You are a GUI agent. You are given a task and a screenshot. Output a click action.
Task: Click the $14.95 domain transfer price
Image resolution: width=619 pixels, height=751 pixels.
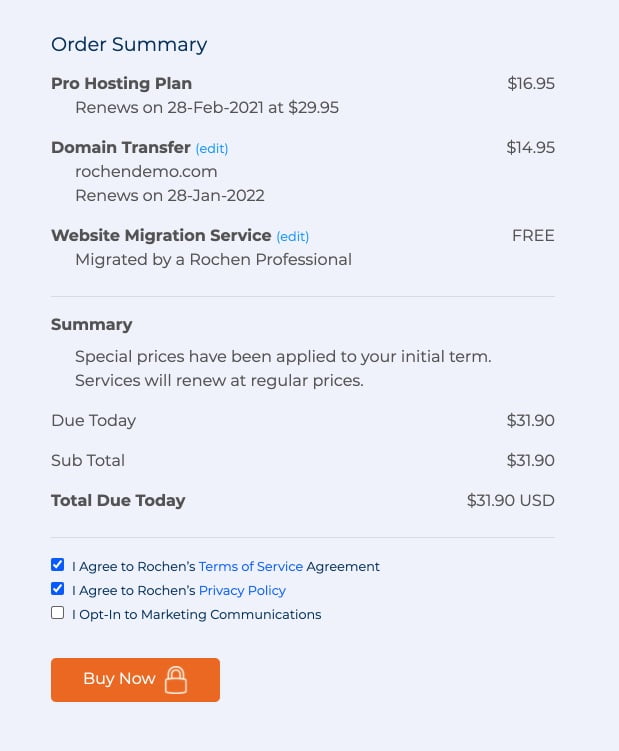click(530, 147)
